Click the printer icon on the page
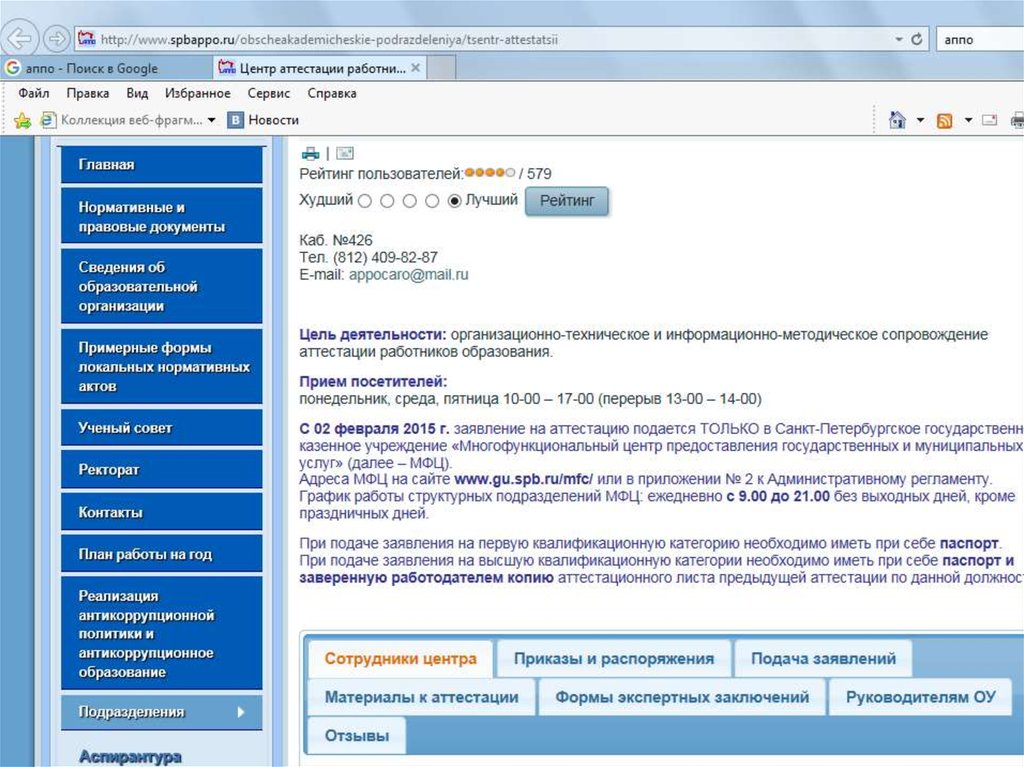1024x767 pixels. coord(311,153)
